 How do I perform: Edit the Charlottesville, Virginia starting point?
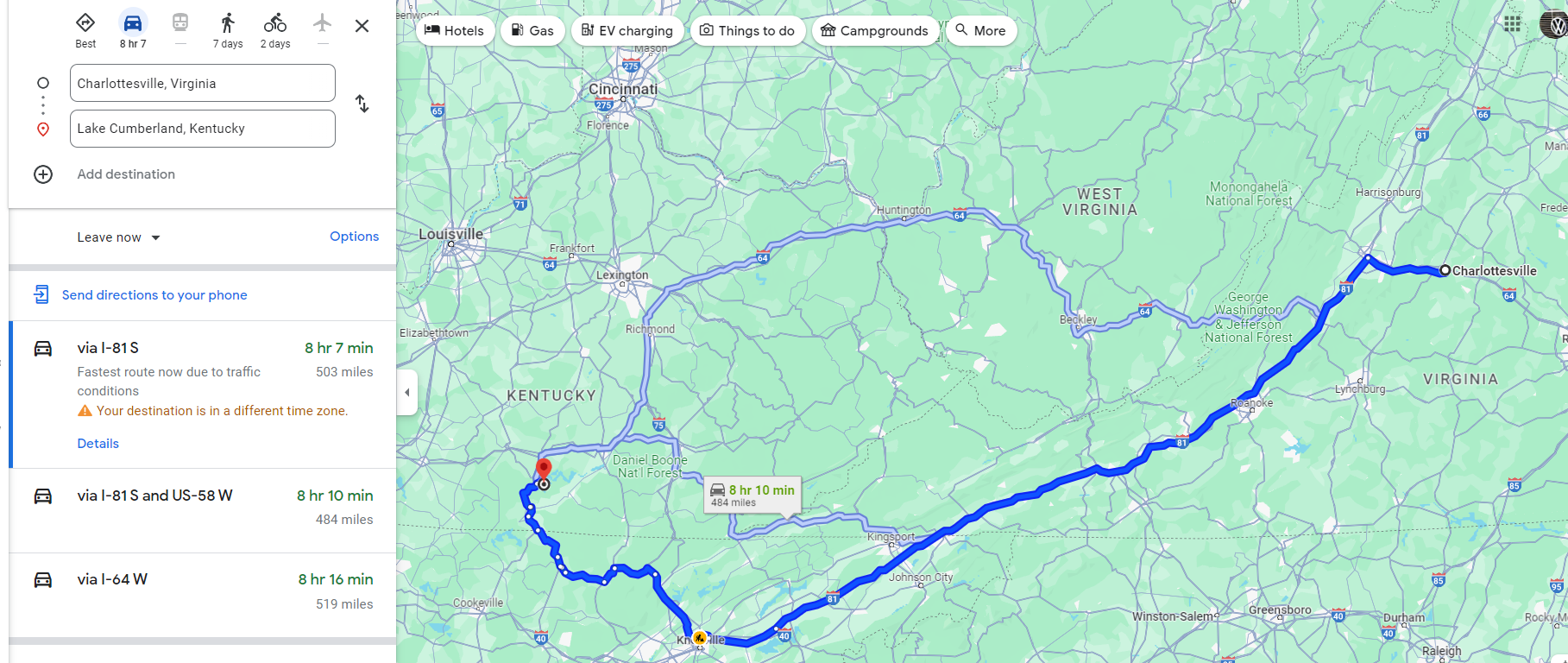click(203, 84)
